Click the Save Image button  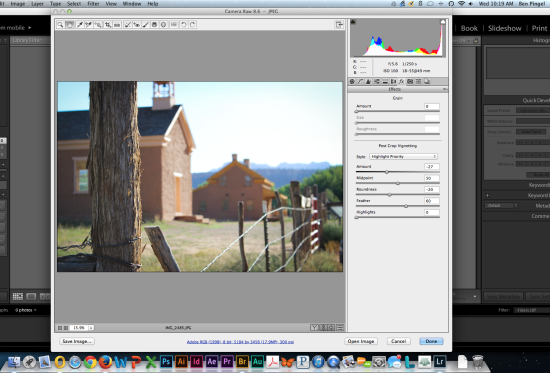pyautogui.click(x=77, y=341)
